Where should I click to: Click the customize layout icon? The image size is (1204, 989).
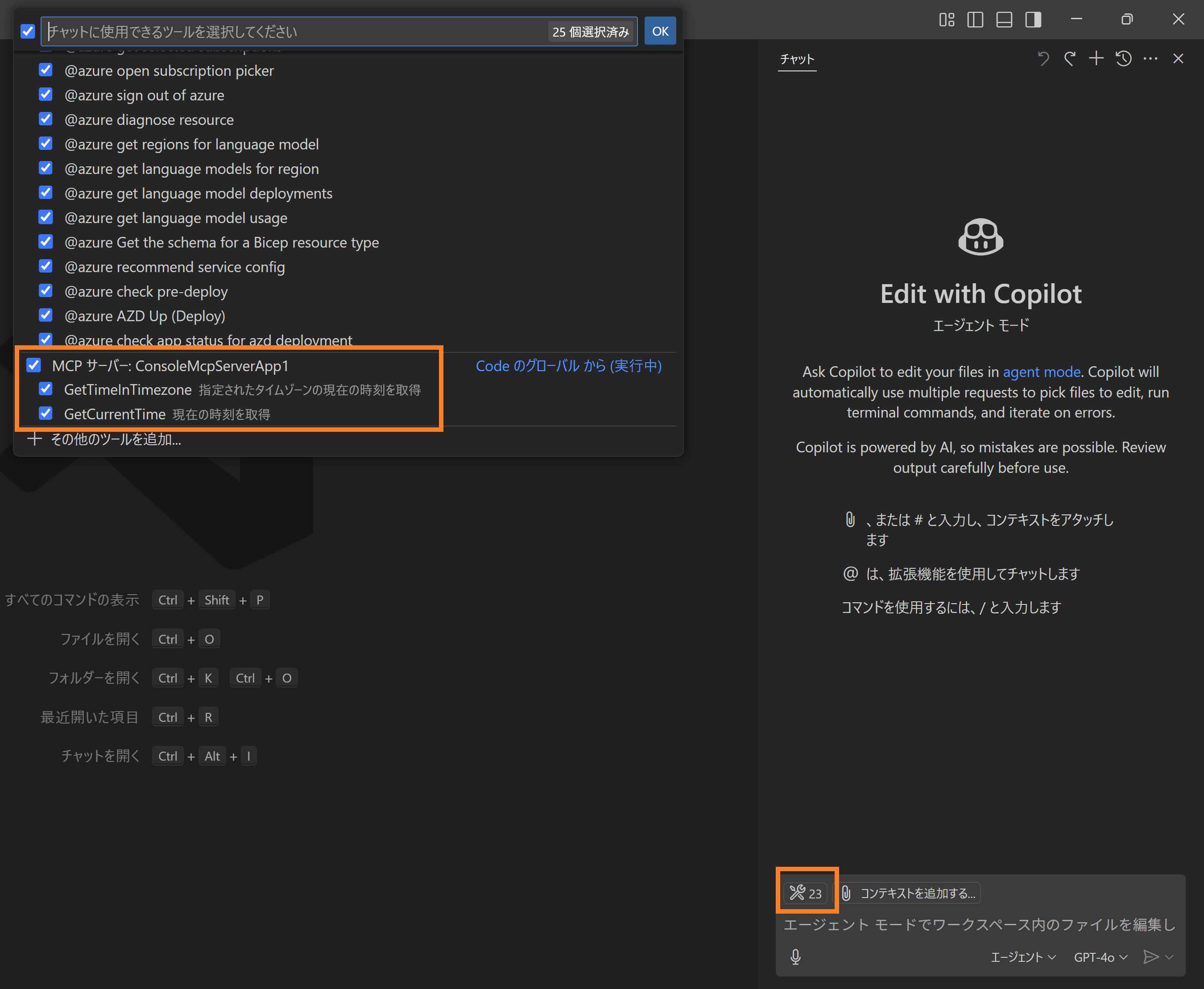(x=947, y=20)
